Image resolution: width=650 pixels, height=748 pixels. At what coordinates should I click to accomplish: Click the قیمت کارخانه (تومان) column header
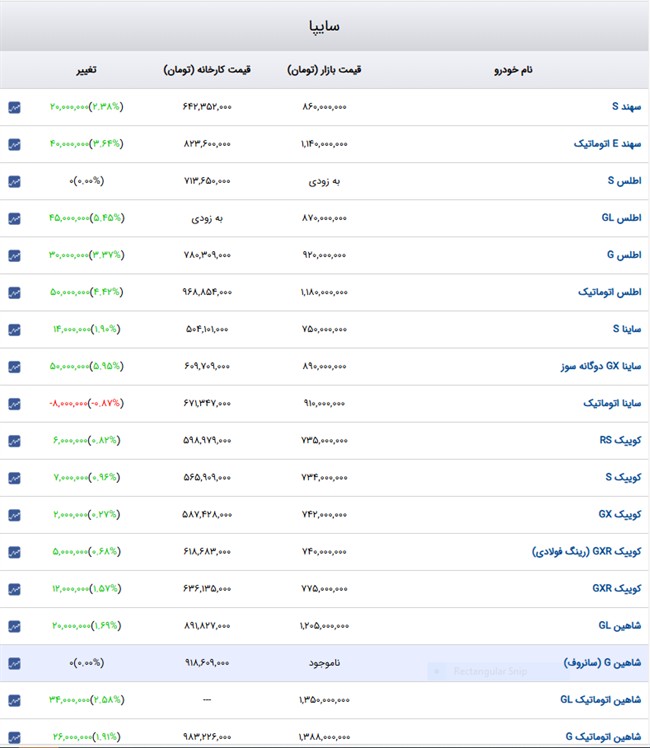207,70
